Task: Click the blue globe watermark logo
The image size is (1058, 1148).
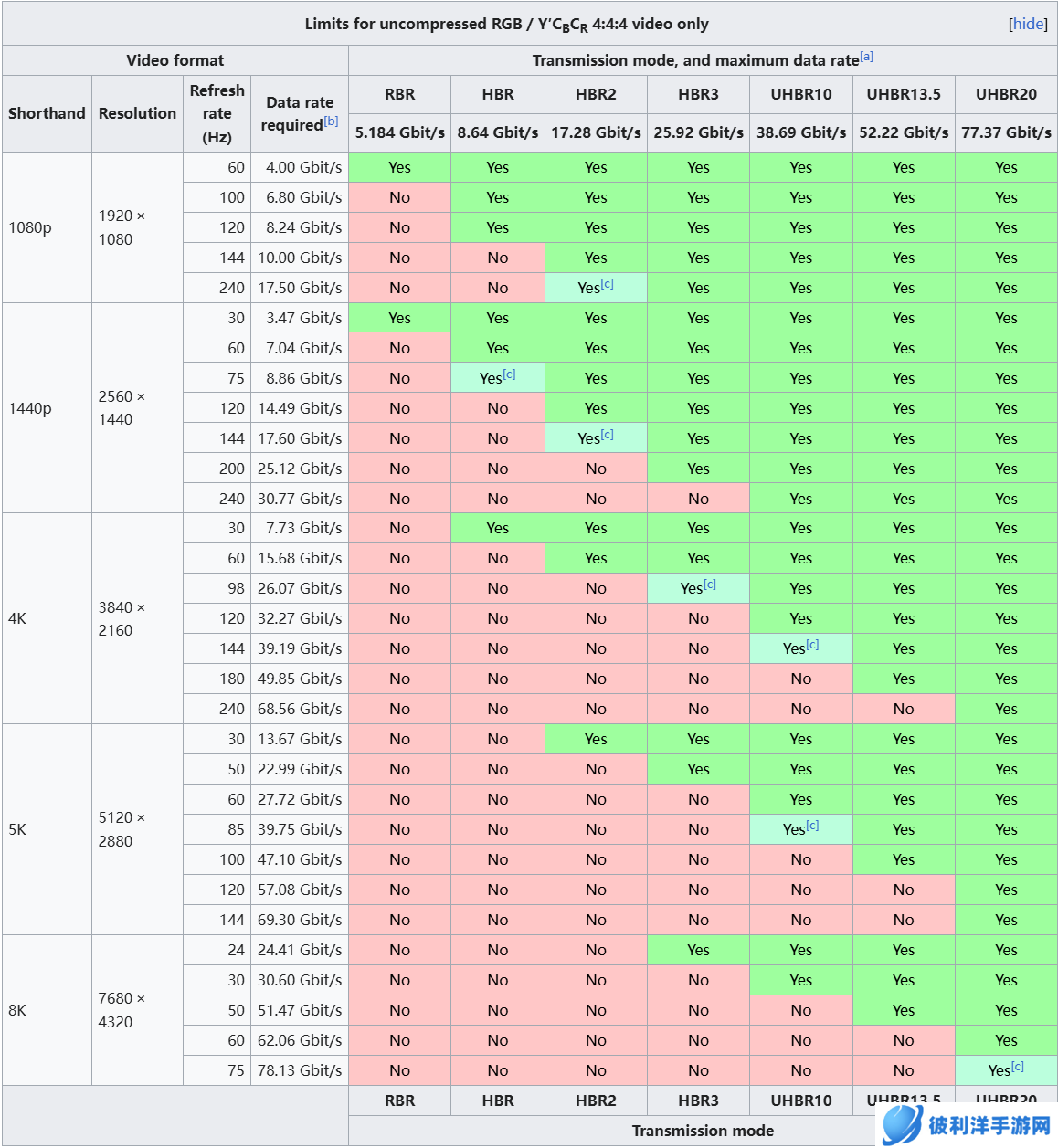Action: (901, 1124)
